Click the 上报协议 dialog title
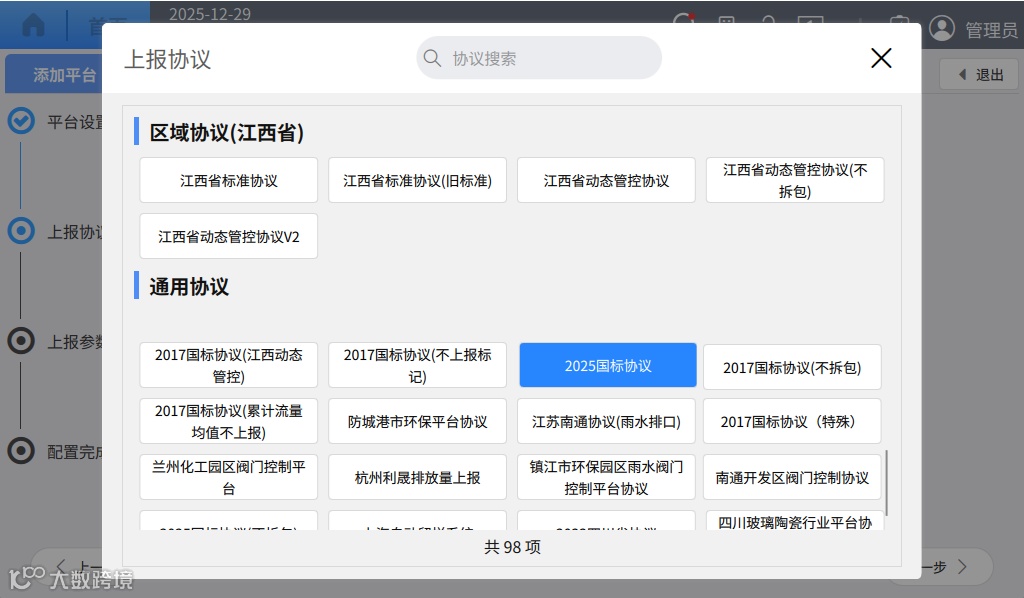 pos(168,59)
